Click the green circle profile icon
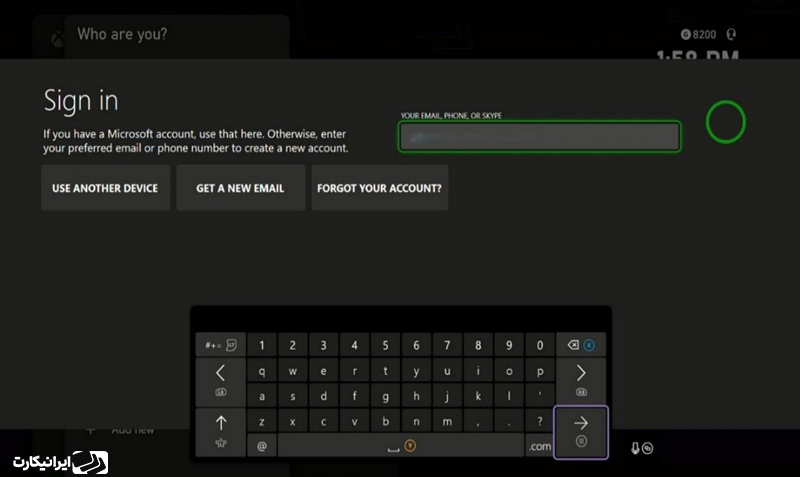The width and height of the screenshot is (800, 477). (x=725, y=122)
